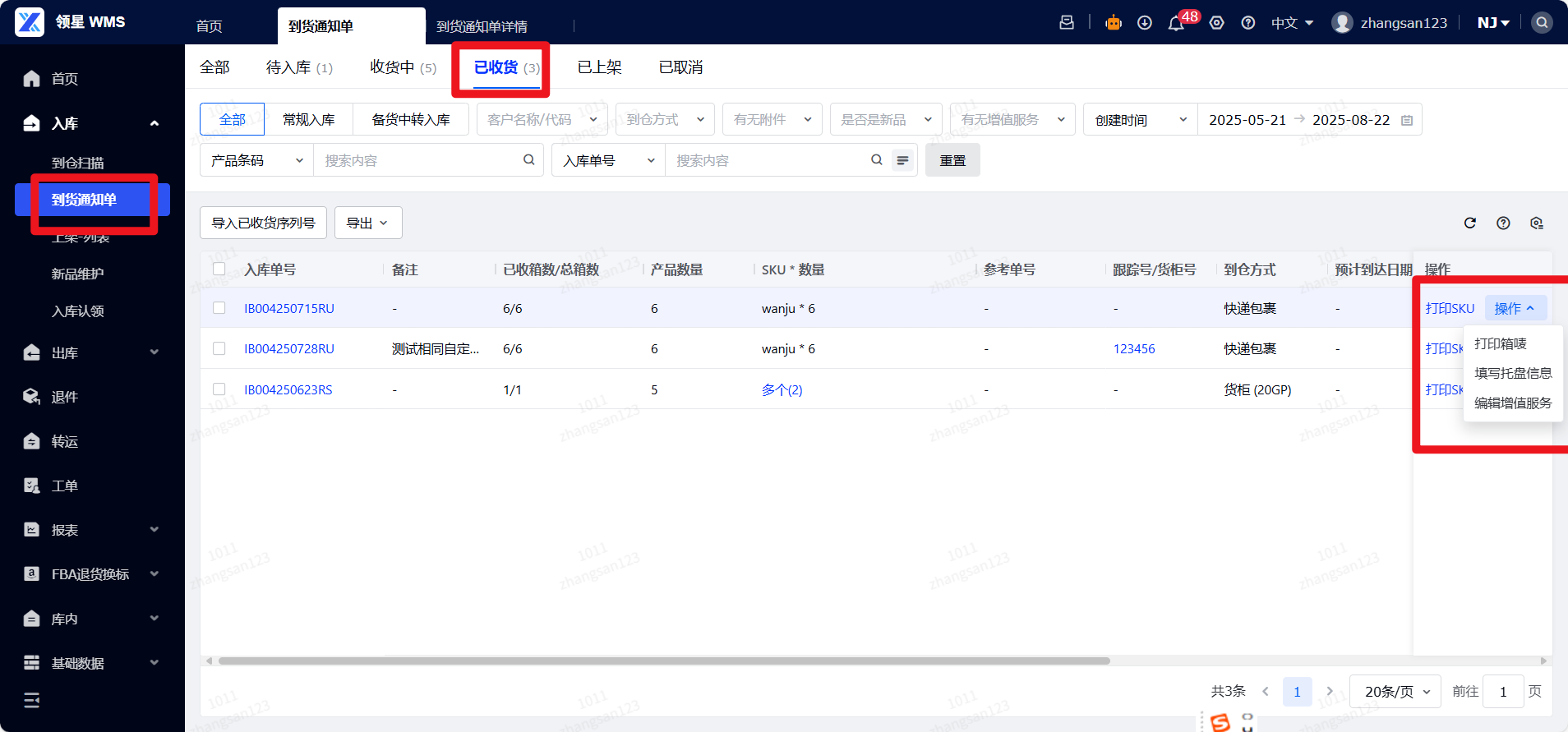
Task: Click the 重置 reset button
Action: [x=952, y=160]
